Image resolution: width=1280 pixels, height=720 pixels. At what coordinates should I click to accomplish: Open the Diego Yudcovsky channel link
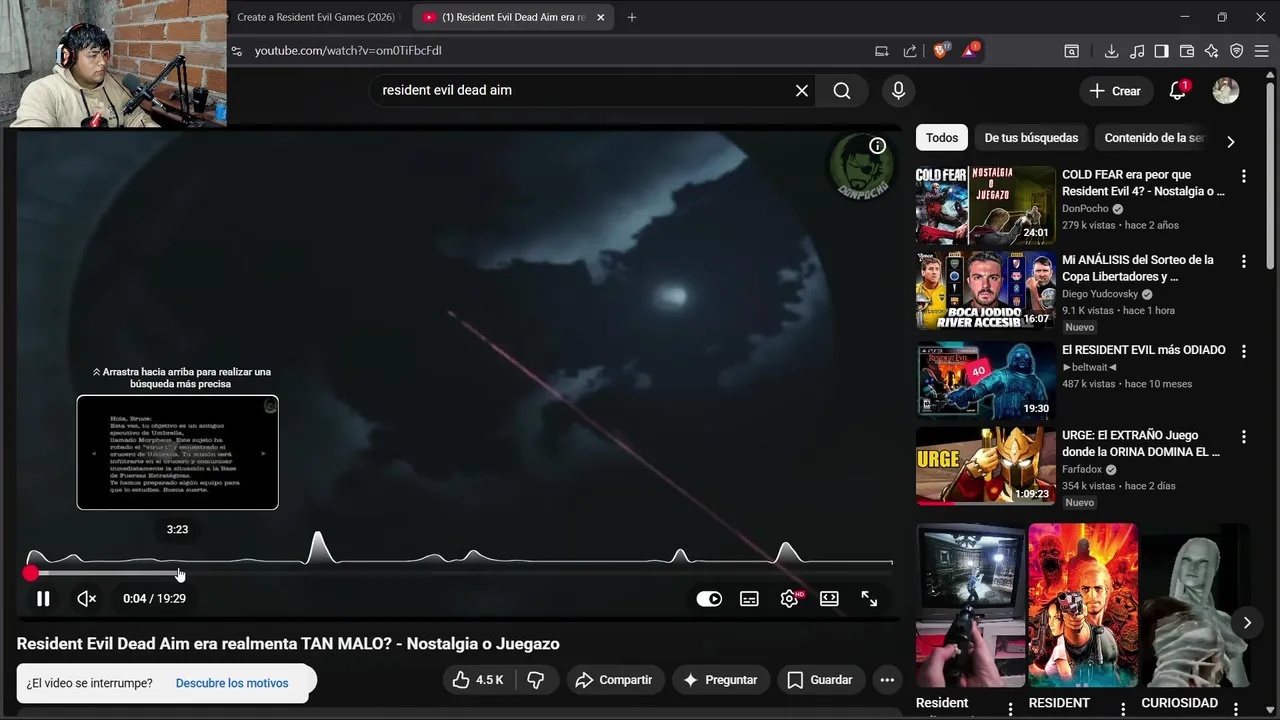click(x=1100, y=294)
